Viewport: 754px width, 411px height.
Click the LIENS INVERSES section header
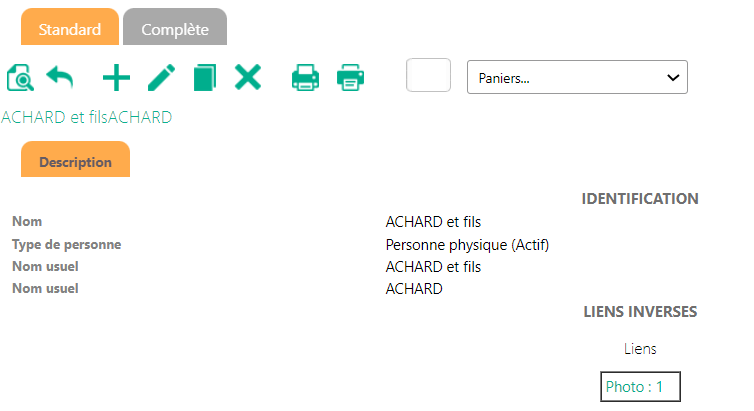(640, 311)
